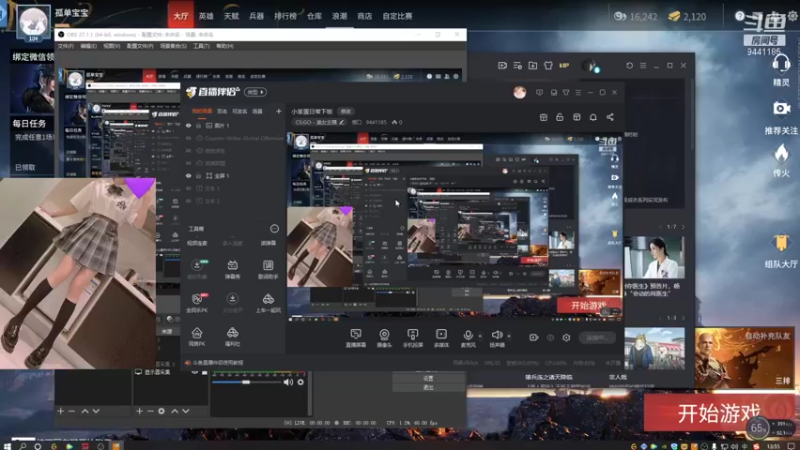Screen dimensions: 800x450
Task: Open the 商店 shop tab in game
Action: (x=365, y=16)
